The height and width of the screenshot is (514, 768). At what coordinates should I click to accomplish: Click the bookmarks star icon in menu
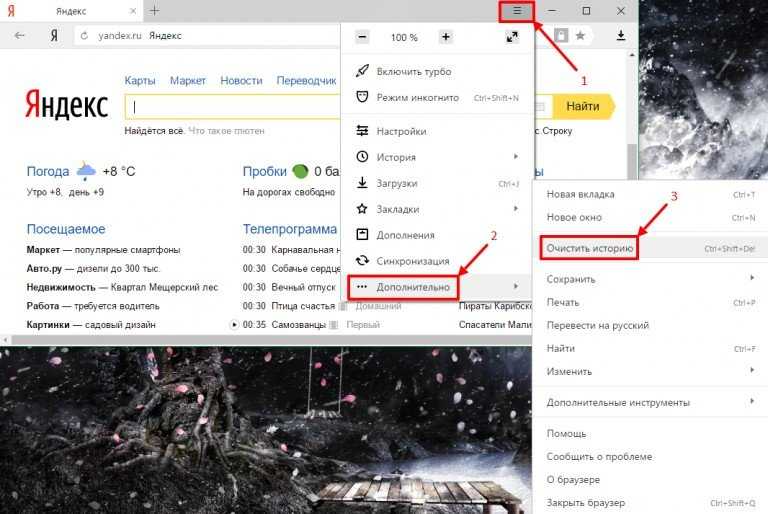tap(362, 209)
